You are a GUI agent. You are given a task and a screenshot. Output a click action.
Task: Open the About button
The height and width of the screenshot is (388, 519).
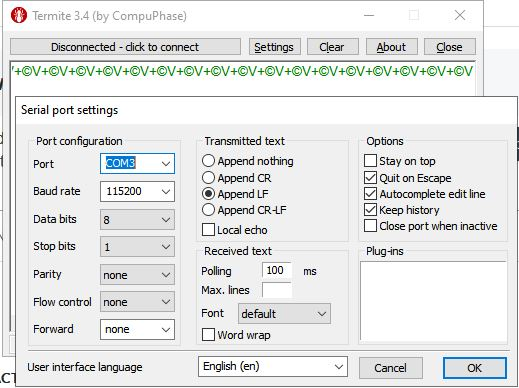[x=391, y=47]
